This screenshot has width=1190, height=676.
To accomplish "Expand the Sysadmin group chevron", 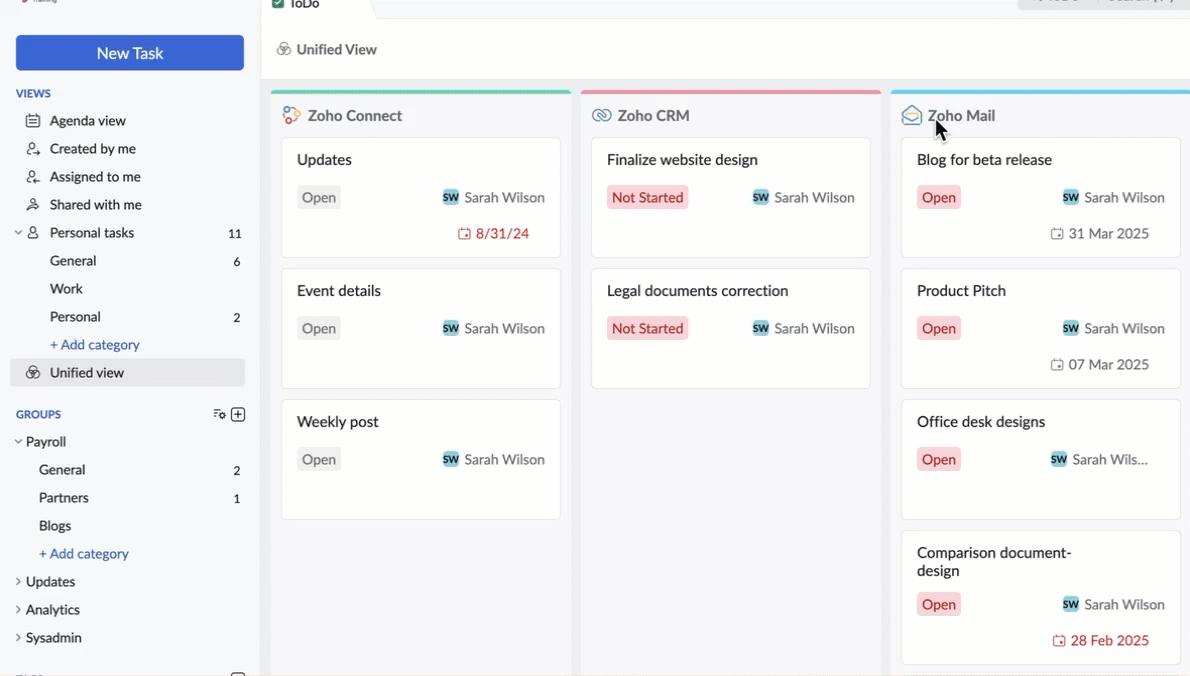I will pos(18,638).
